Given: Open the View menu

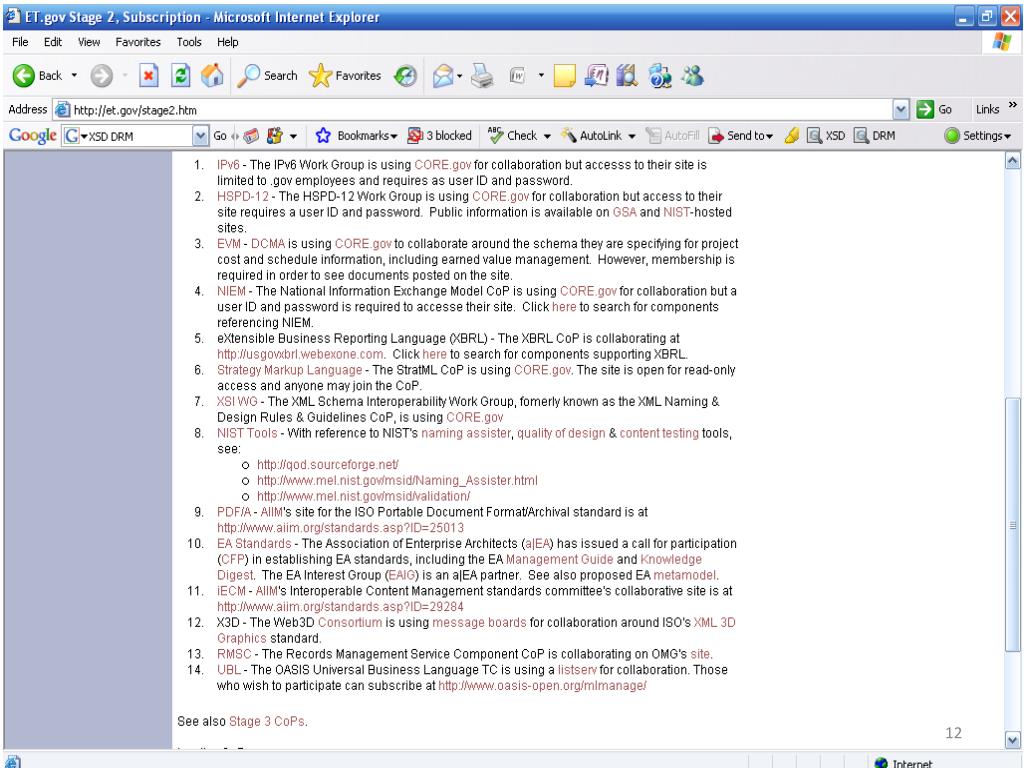Looking at the screenshot, I should pos(89,42).
